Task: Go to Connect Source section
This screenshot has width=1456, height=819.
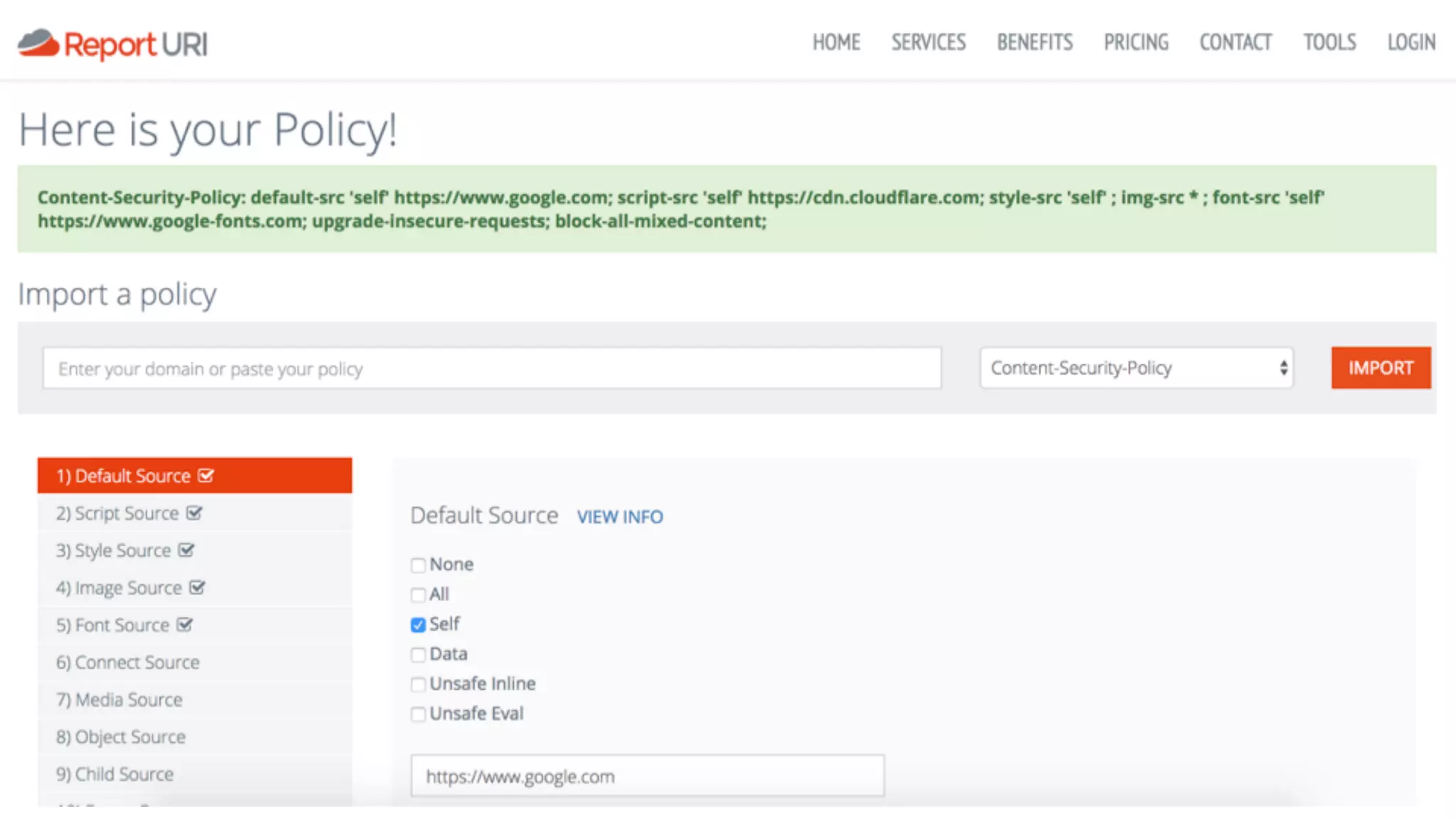Action: click(x=127, y=663)
